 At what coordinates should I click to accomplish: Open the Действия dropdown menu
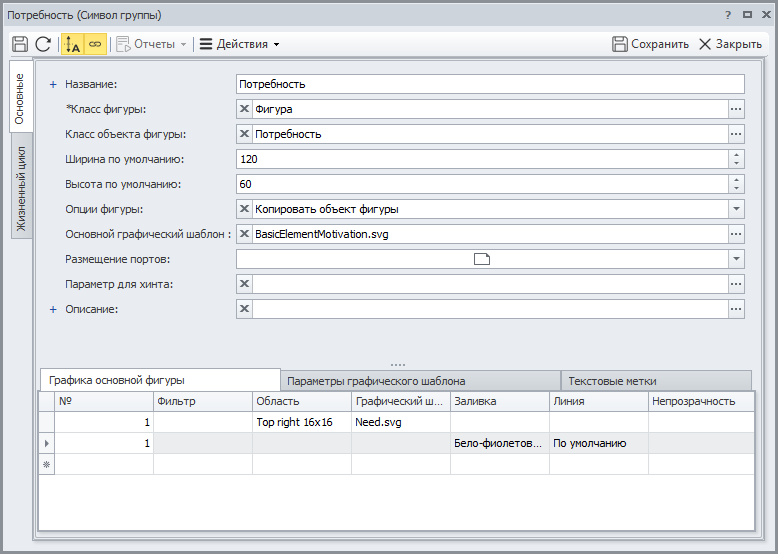click(240, 44)
